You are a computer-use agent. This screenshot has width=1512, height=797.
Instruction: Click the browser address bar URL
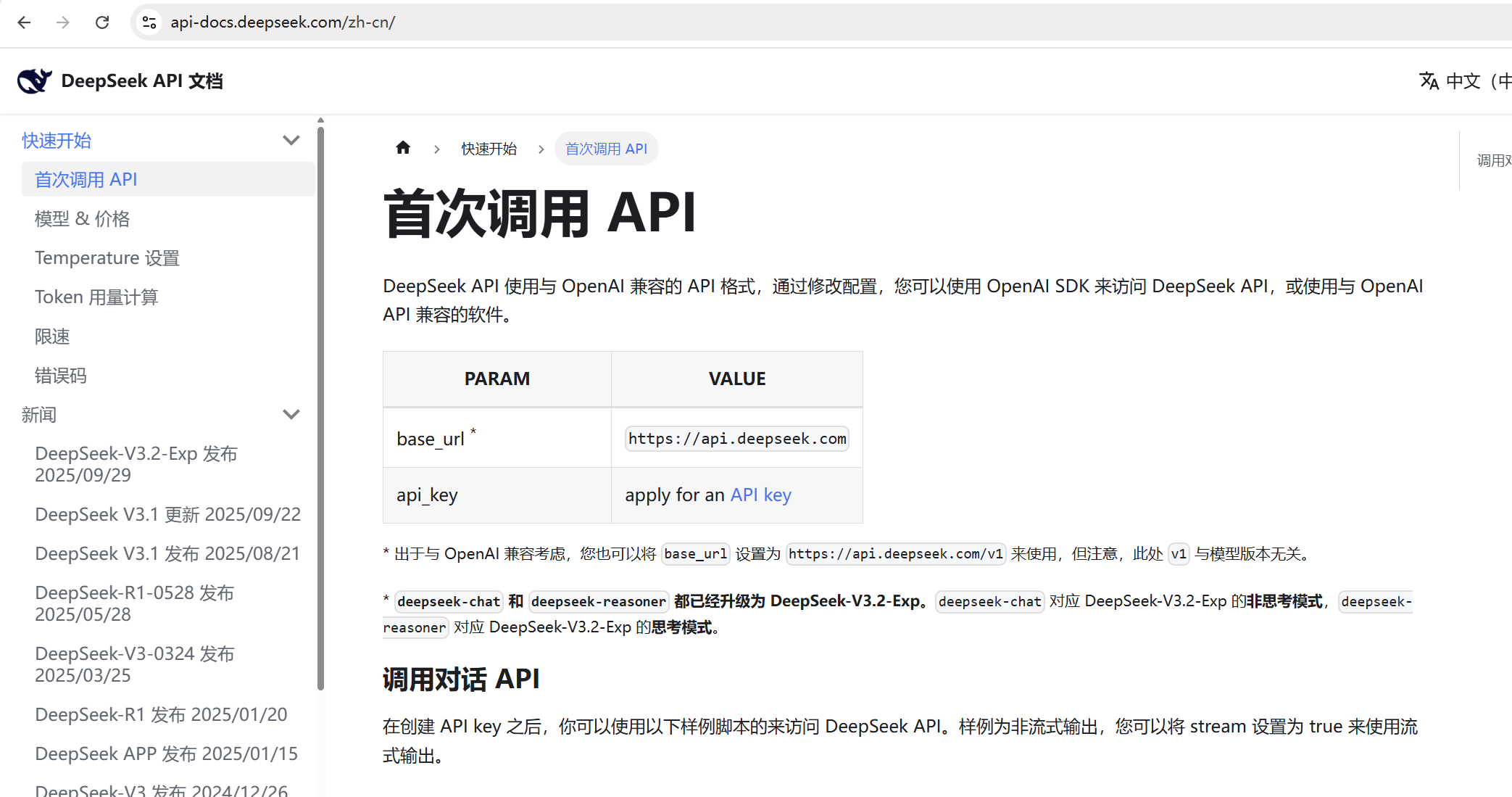[x=283, y=22]
